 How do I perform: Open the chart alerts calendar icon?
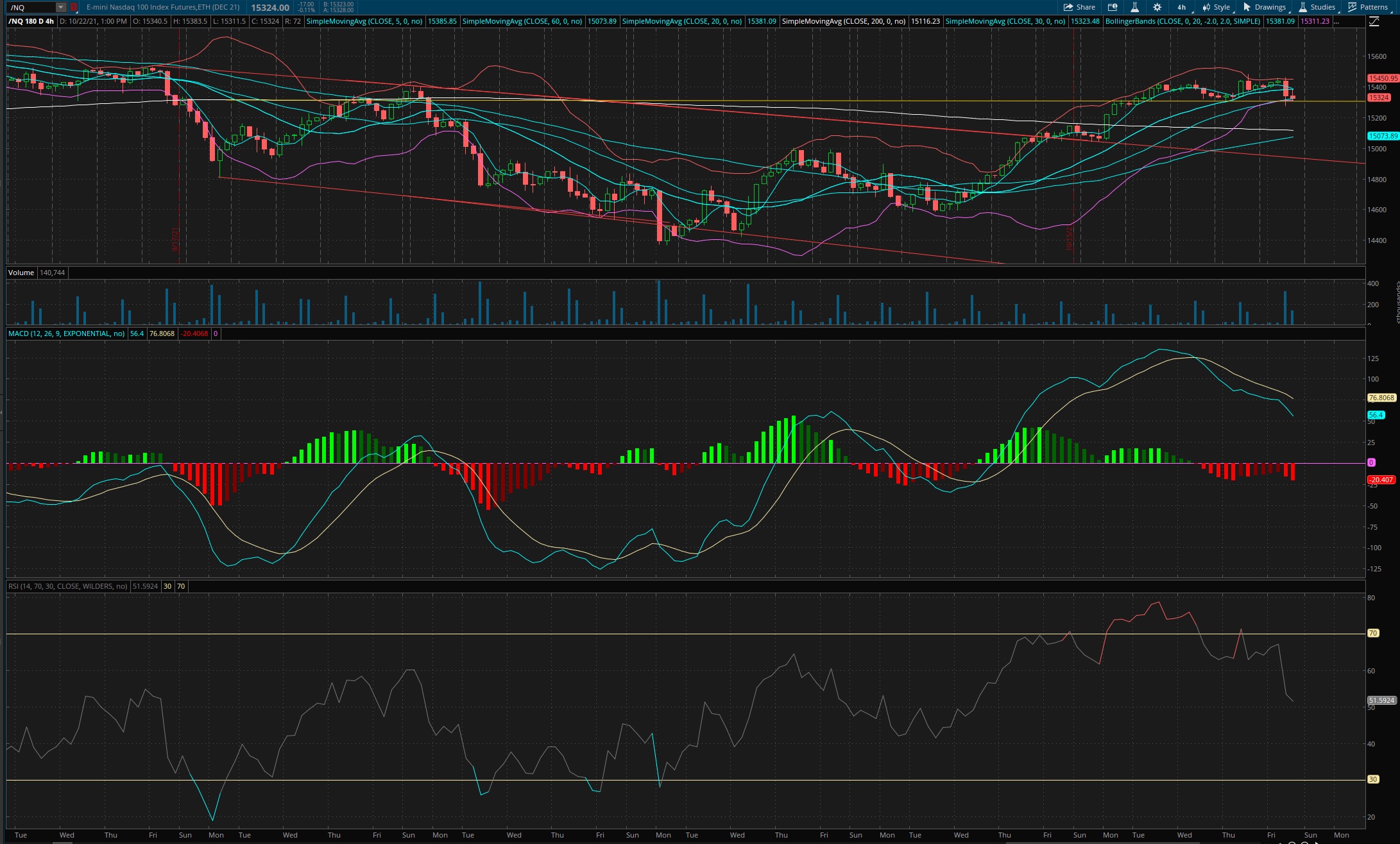pyautogui.click(x=1113, y=7)
